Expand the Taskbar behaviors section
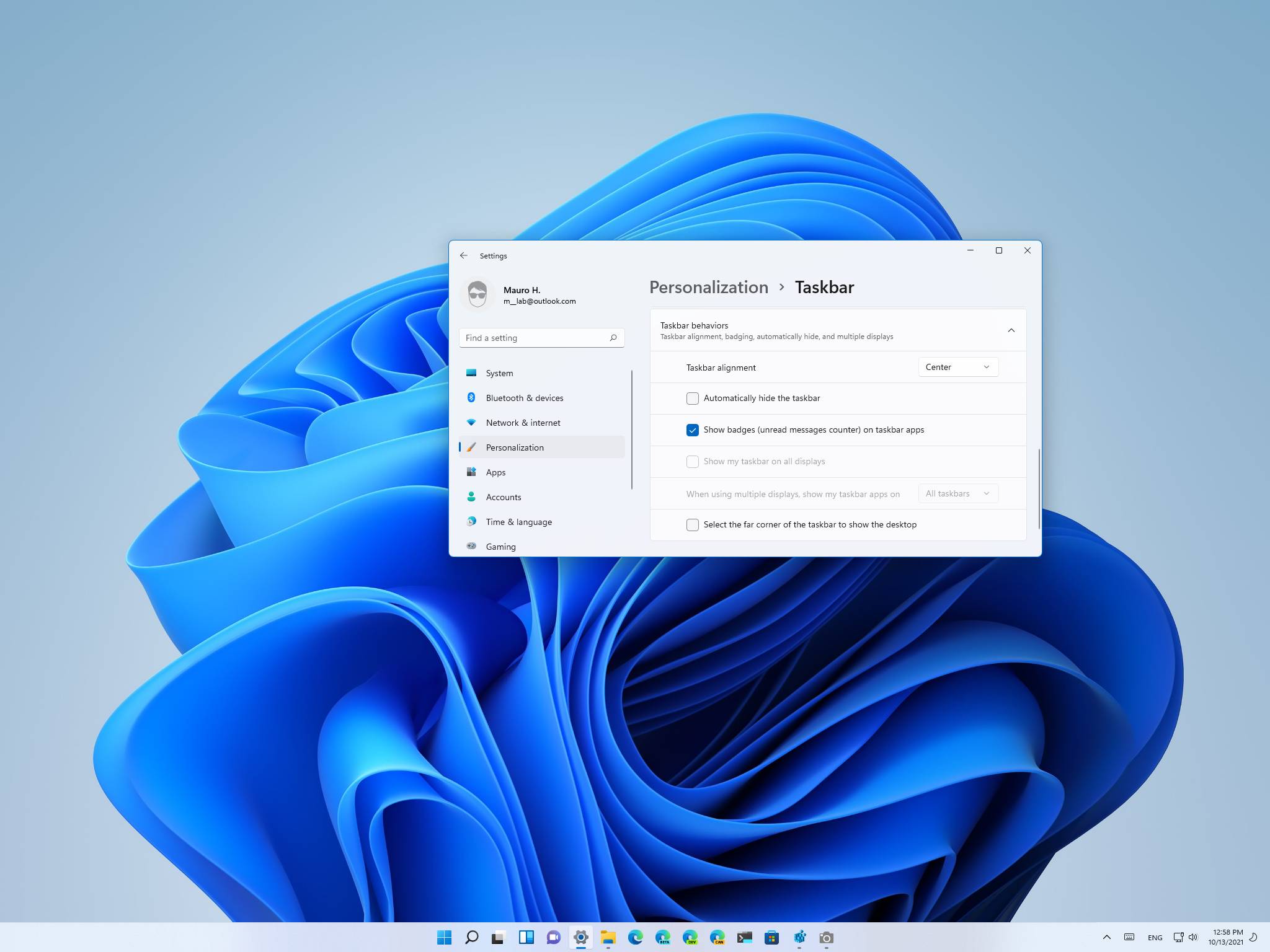Viewport: 1270px width, 952px height. 1011,330
